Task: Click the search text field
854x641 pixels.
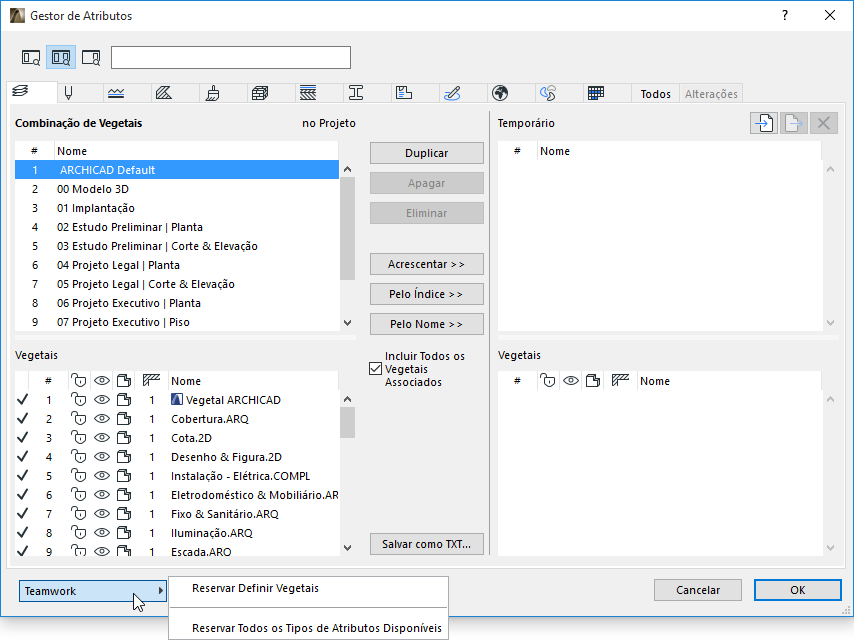Action: point(231,58)
